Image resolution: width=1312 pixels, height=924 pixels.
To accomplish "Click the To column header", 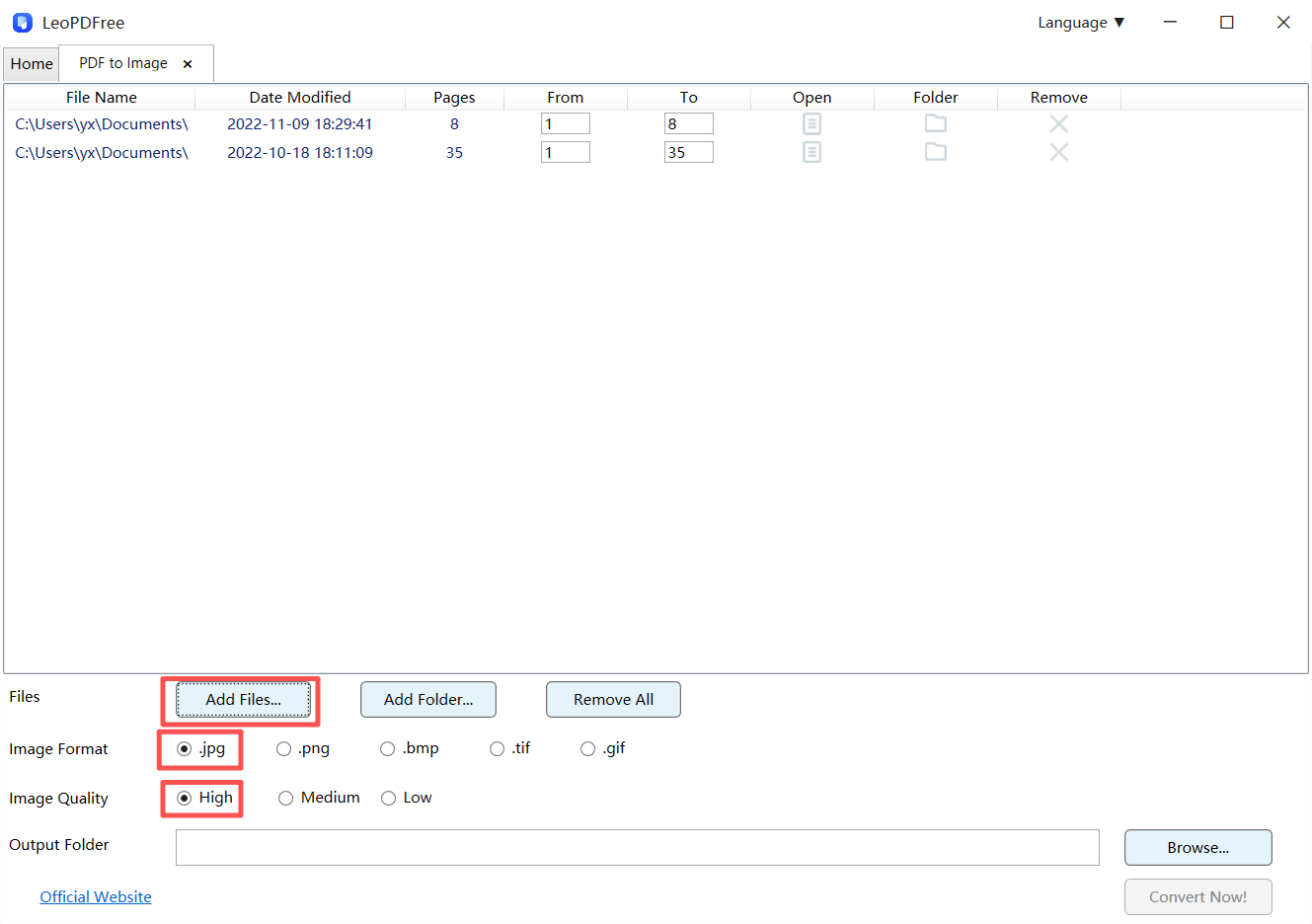I will coord(689,98).
